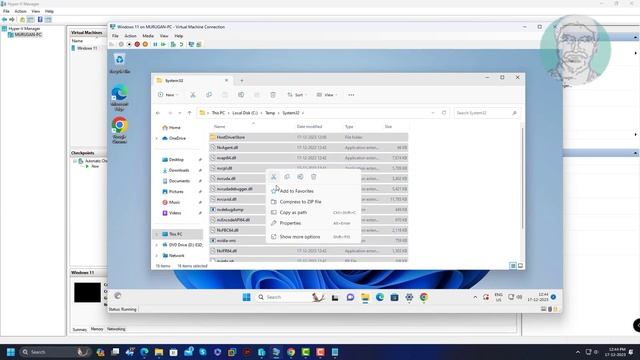The image size is (640, 360).
Task: Click the Copy icon in Explorer toolbar
Action: [x=209, y=95]
